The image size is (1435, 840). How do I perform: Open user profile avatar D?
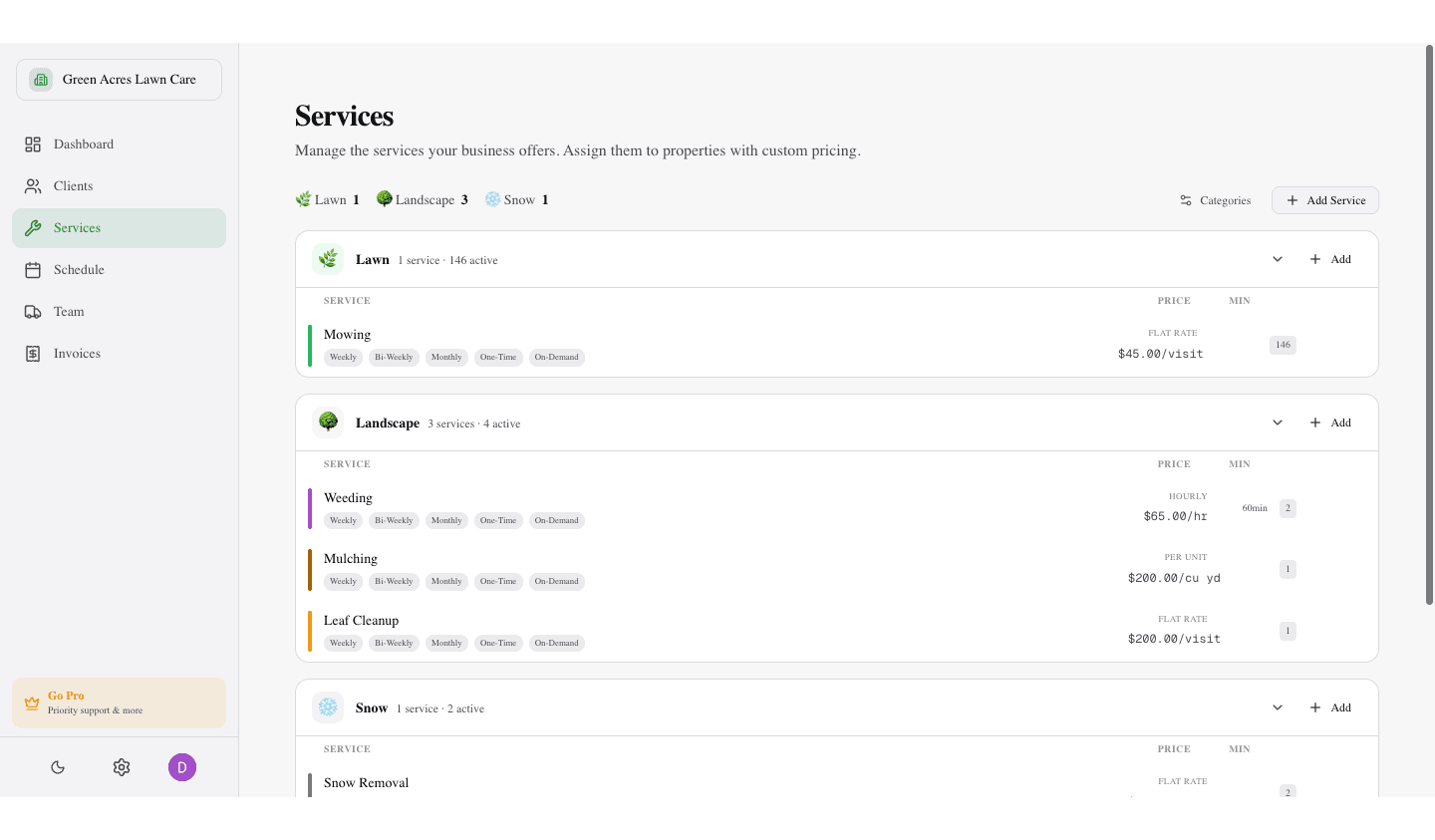point(182,767)
